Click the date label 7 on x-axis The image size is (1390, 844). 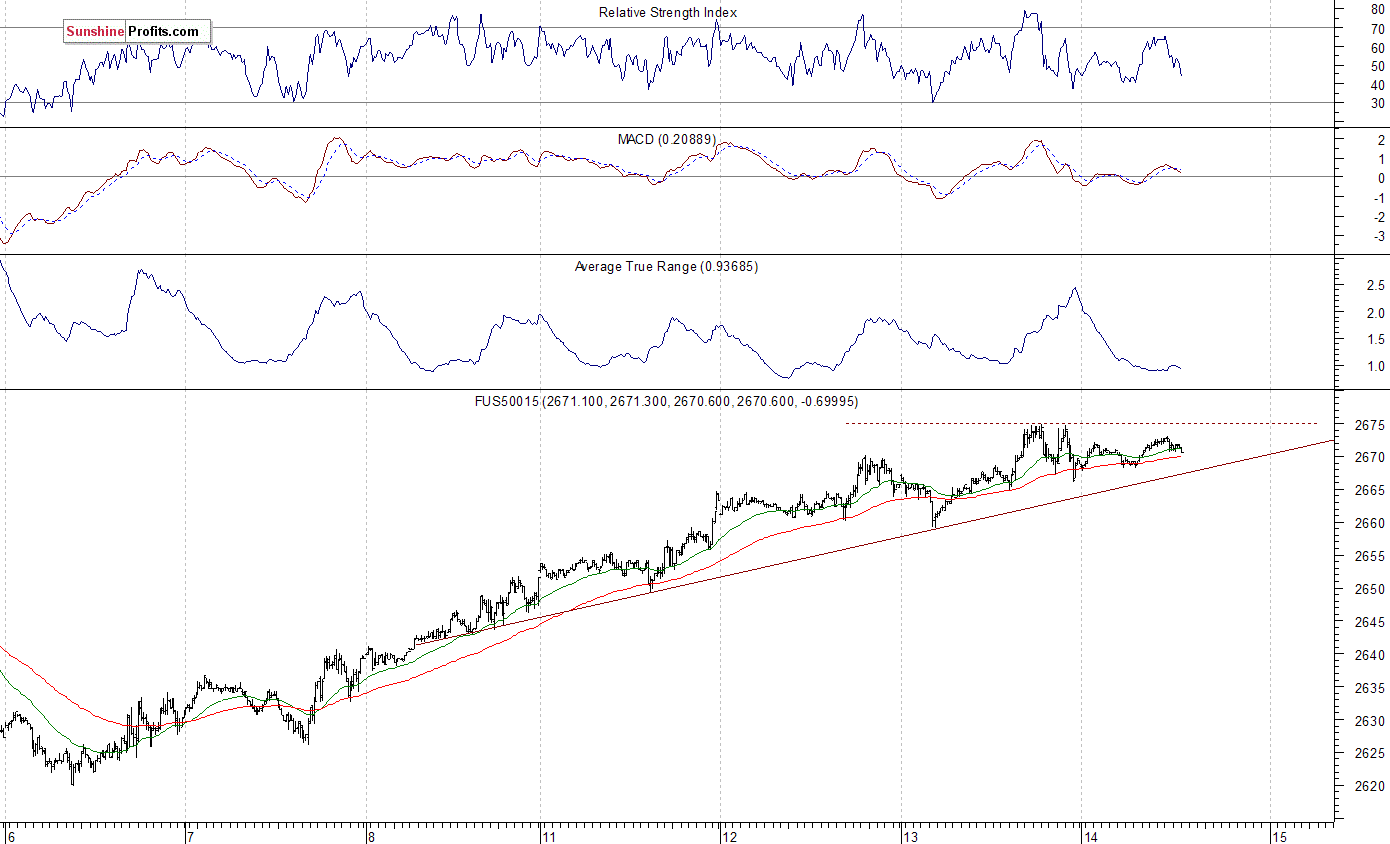189,836
